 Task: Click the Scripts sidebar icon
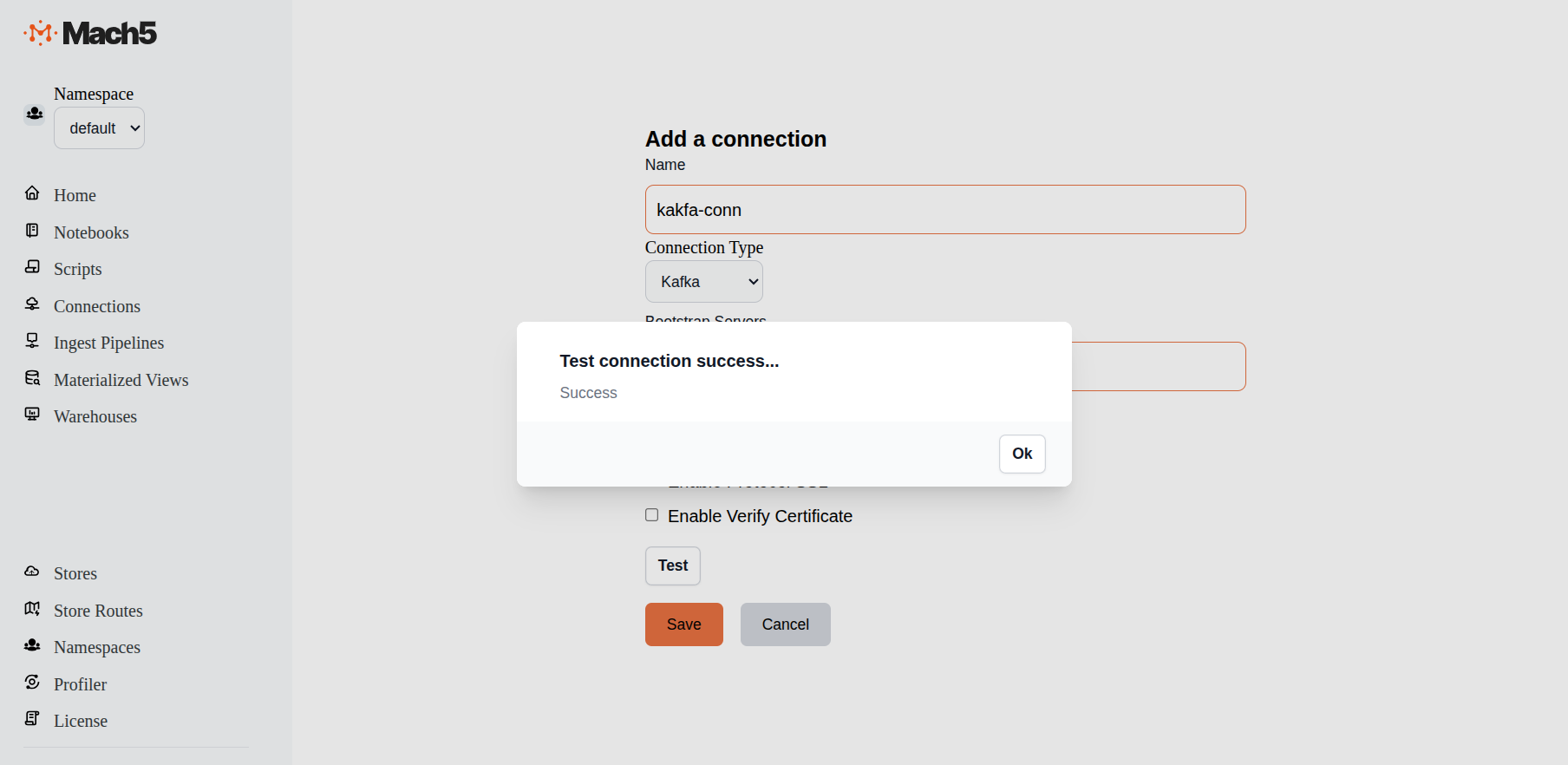(32, 267)
